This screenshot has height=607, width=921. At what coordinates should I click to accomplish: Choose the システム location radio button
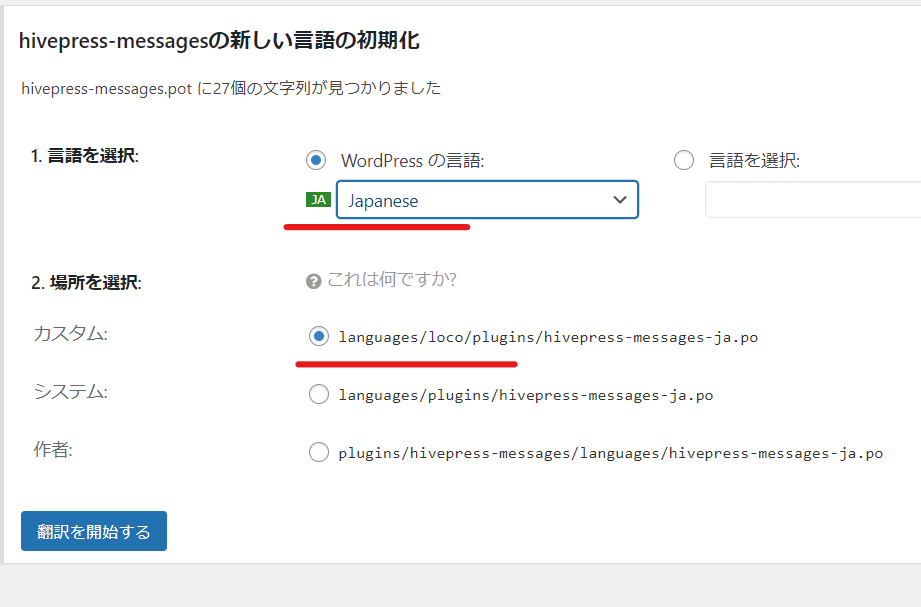tap(319, 394)
